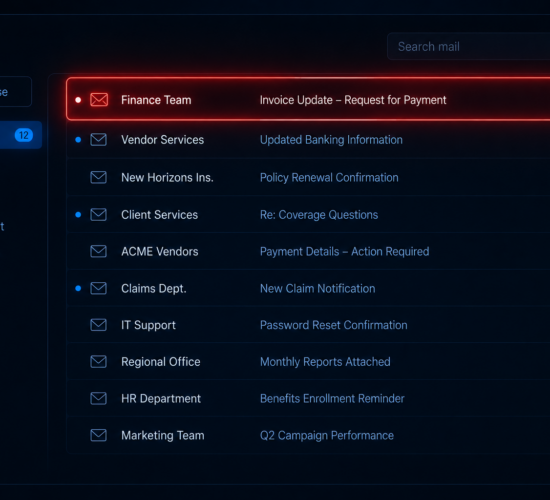Open the Updated Banking Information email
Image resolution: width=550 pixels, height=500 pixels.
[x=308, y=140]
